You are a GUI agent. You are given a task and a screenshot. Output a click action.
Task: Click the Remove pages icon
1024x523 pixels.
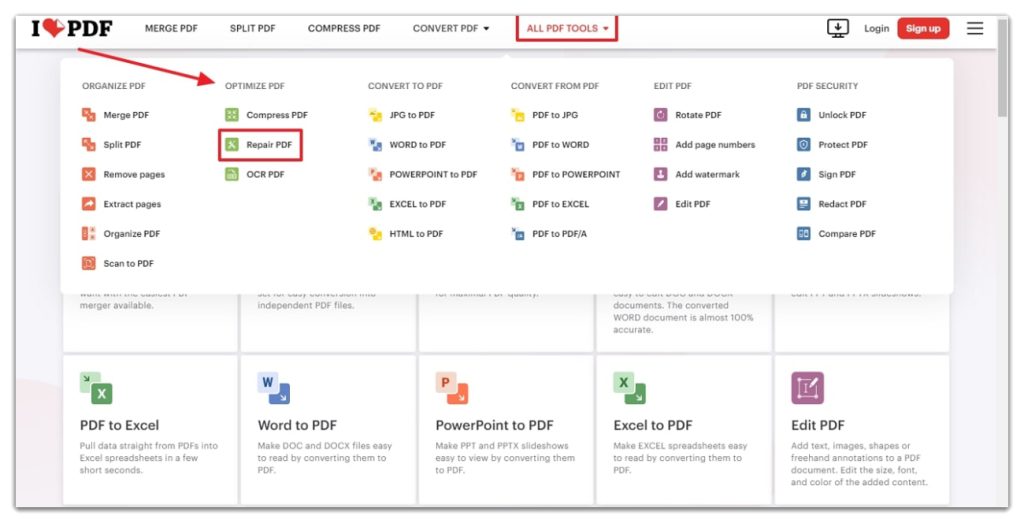click(x=88, y=174)
